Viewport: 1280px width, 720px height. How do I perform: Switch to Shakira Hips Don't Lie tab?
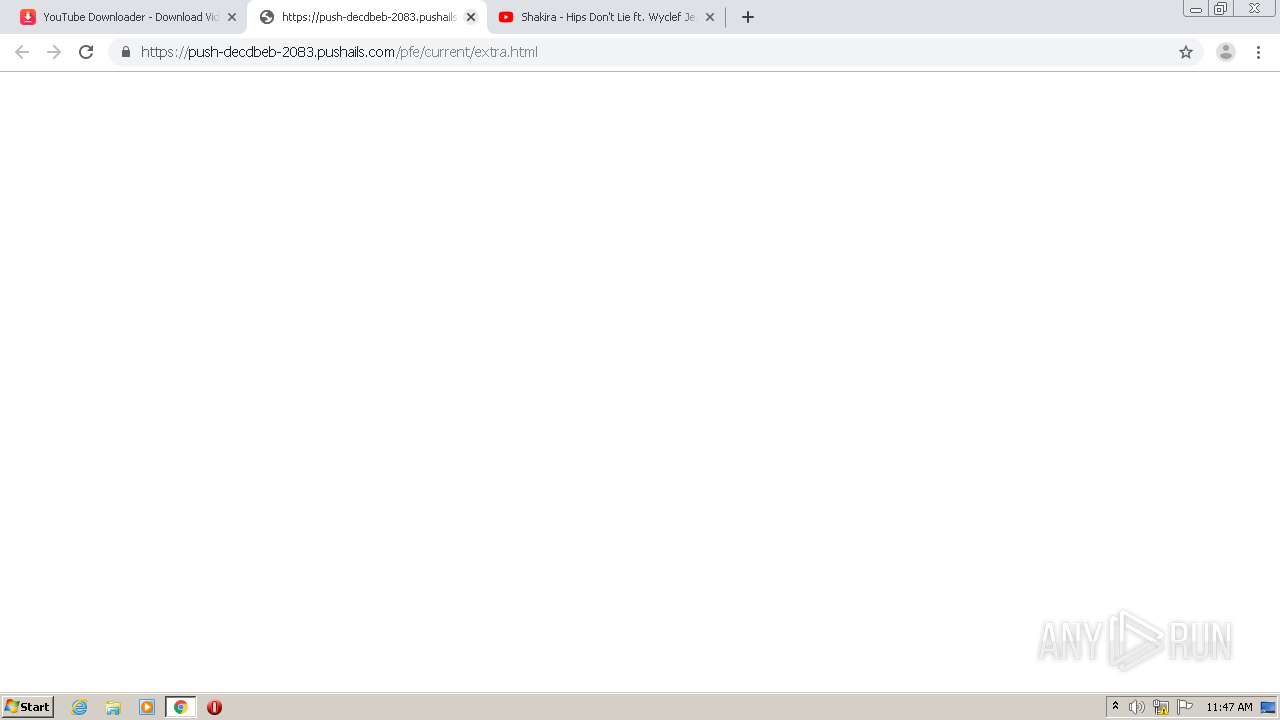coord(607,17)
